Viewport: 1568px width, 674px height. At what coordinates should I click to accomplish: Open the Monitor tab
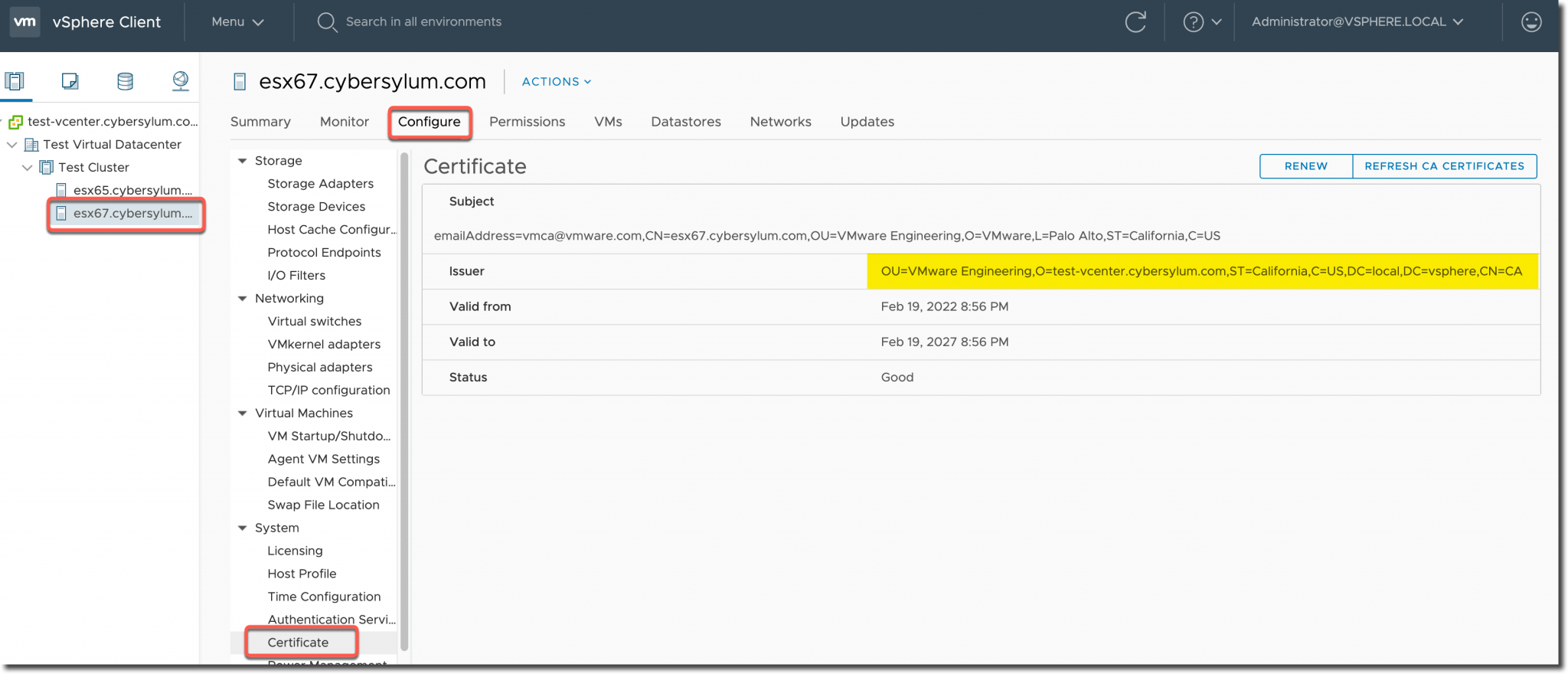coord(345,122)
